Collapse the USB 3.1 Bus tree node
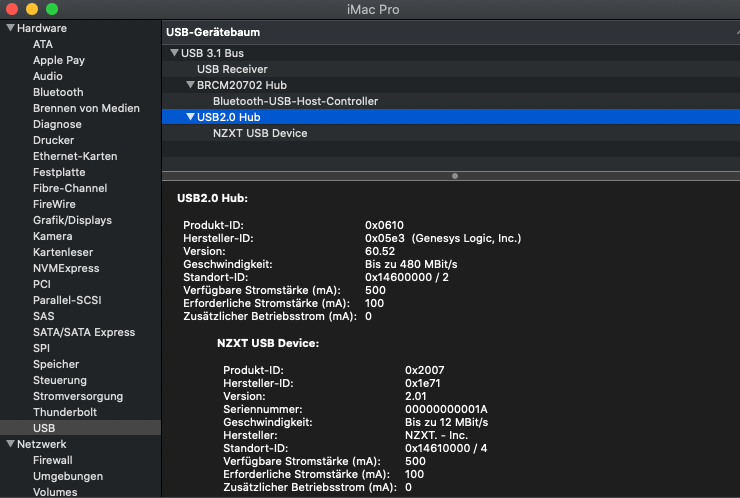Screen dimensions: 740x498 point(174,53)
